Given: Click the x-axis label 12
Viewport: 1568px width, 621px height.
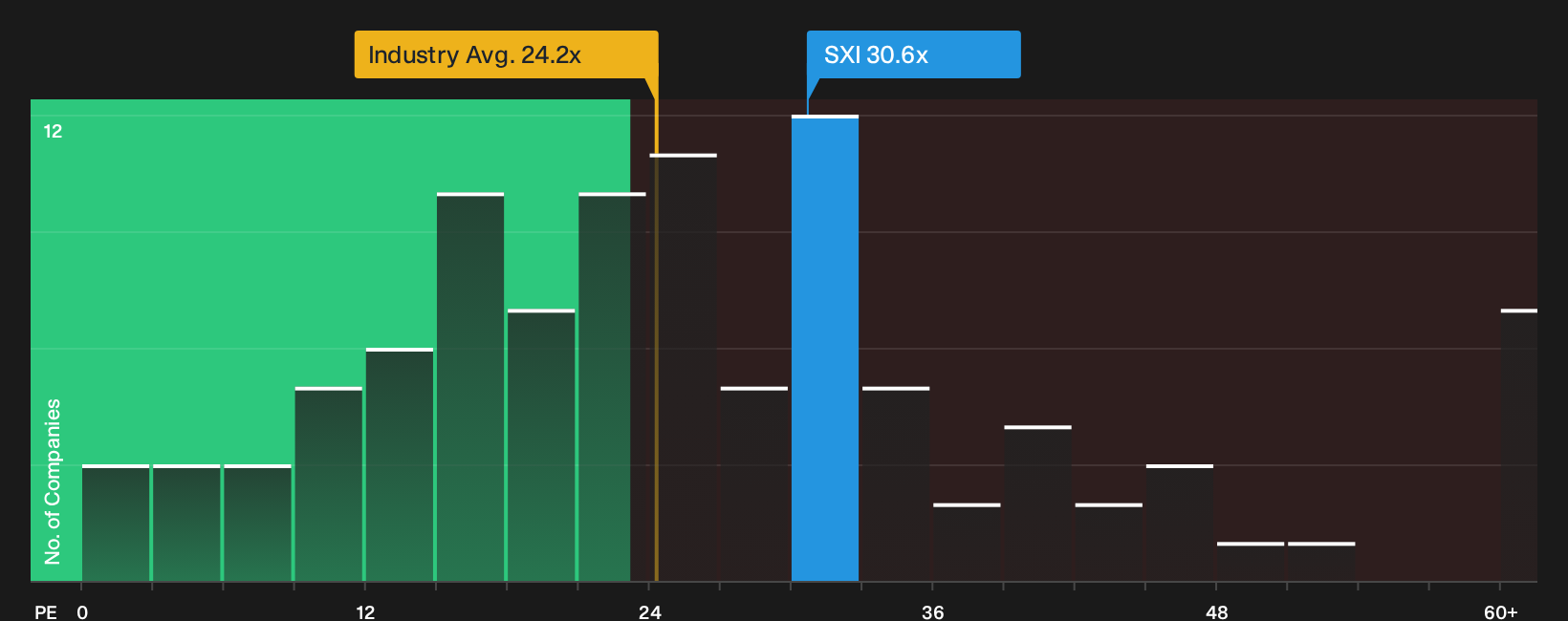Looking at the screenshot, I should [x=365, y=611].
